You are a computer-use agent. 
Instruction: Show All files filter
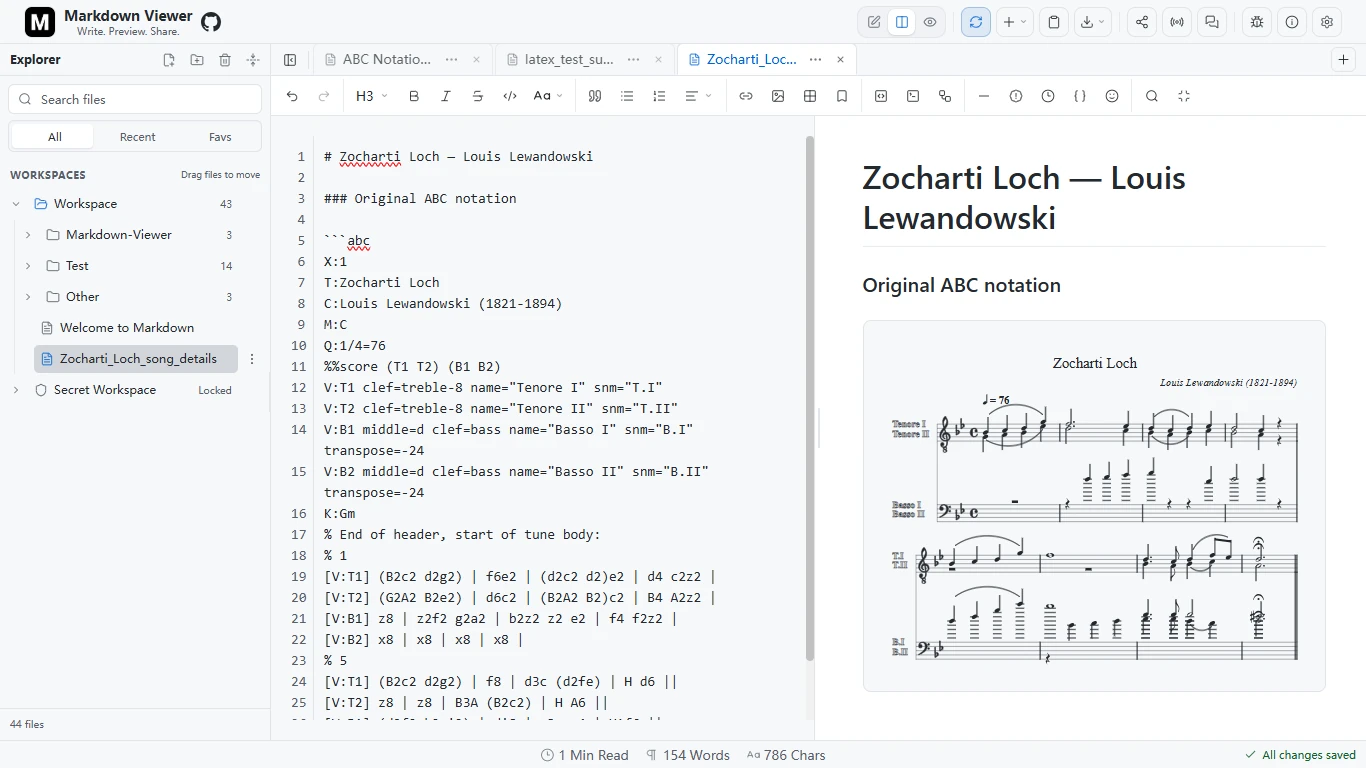54,137
